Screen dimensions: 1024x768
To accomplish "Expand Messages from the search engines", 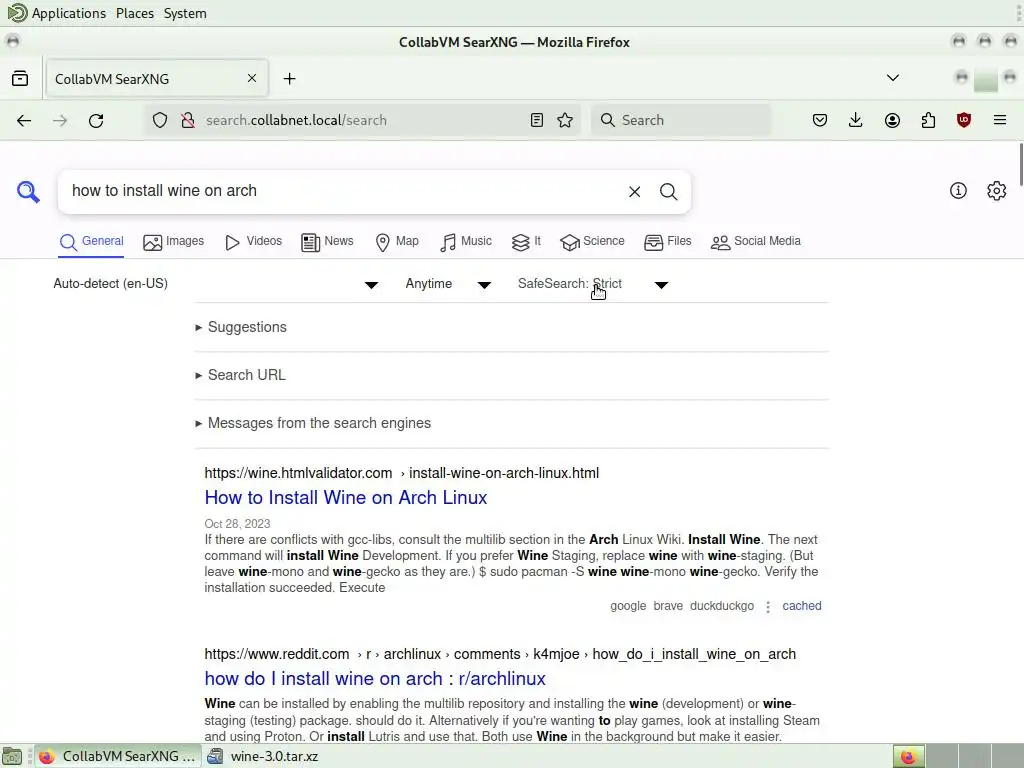I will (x=313, y=423).
